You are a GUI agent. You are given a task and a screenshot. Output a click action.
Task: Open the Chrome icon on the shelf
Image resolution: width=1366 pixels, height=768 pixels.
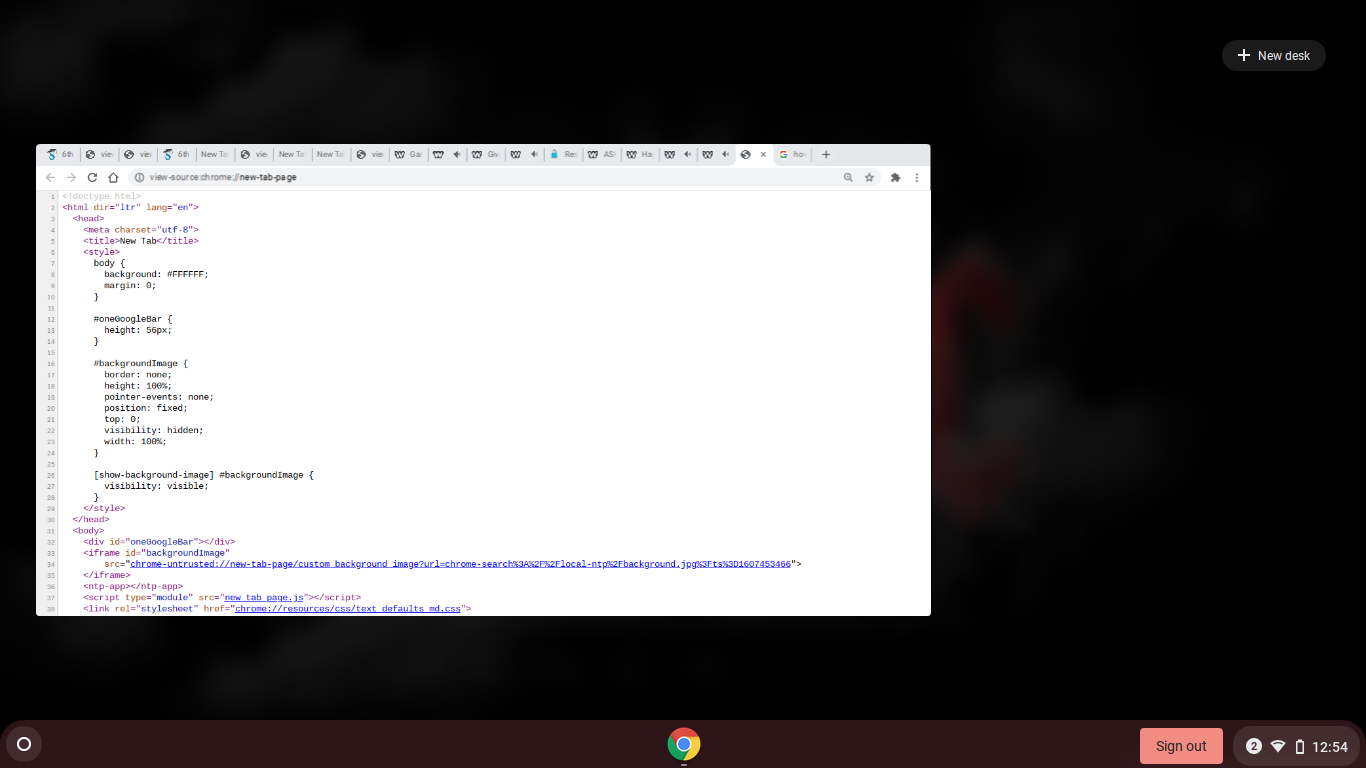(684, 745)
